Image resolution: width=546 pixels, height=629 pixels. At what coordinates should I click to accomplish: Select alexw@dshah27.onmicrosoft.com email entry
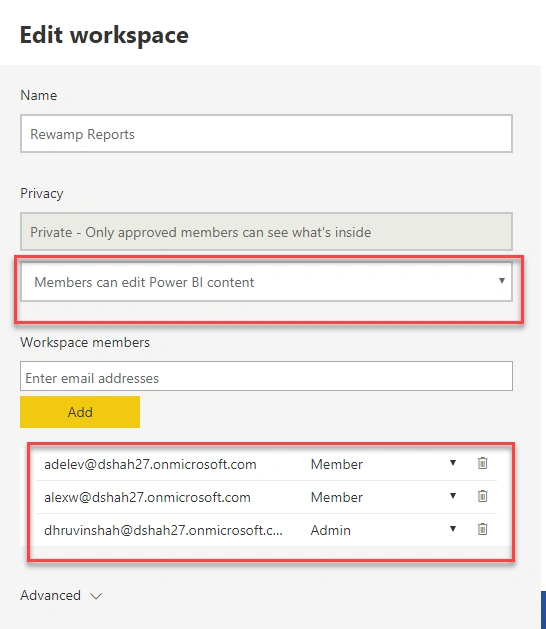coord(147,497)
